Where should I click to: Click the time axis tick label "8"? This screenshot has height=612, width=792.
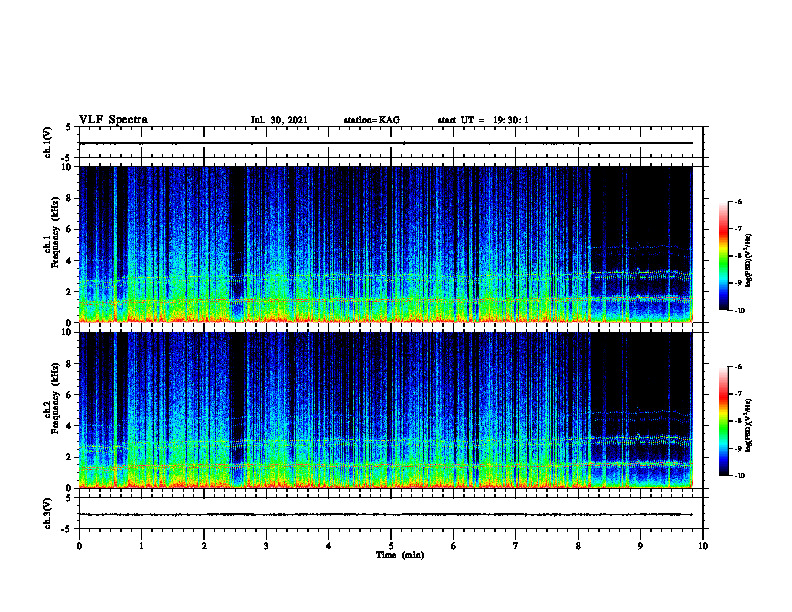click(x=578, y=546)
